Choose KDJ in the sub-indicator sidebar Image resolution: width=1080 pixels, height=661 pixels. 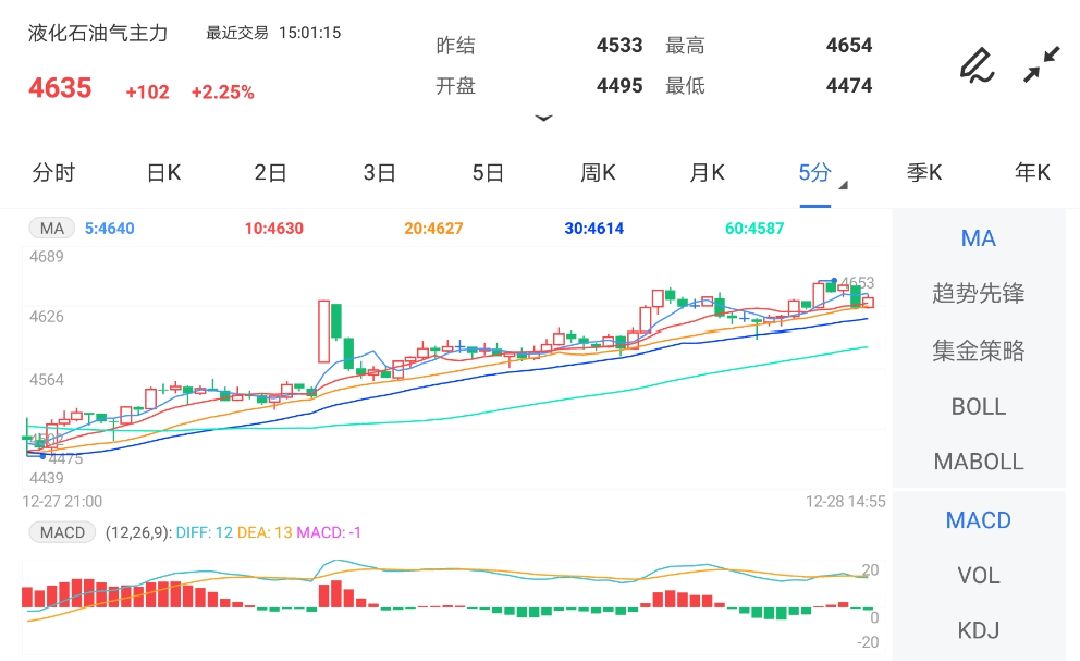tap(978, 630)
